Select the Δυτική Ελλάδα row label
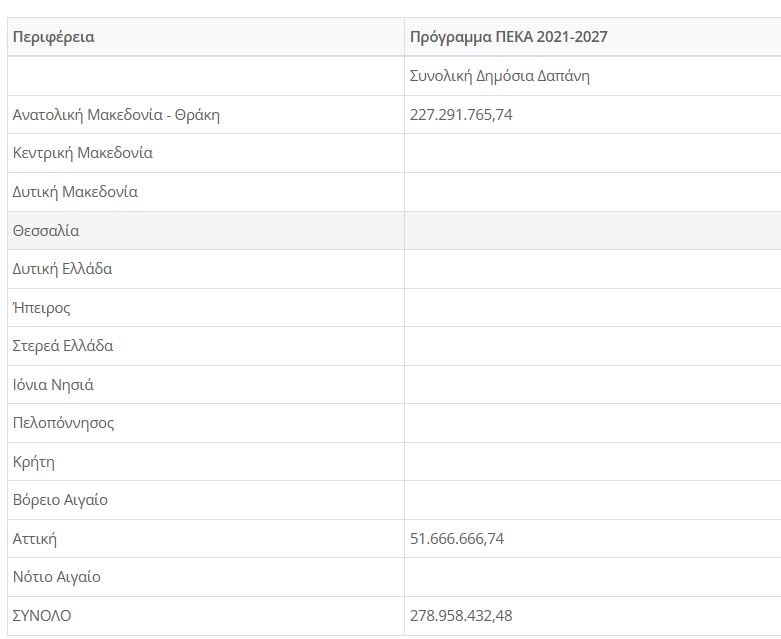The height and width of the screenshot is (639, 781). (62, 269)
